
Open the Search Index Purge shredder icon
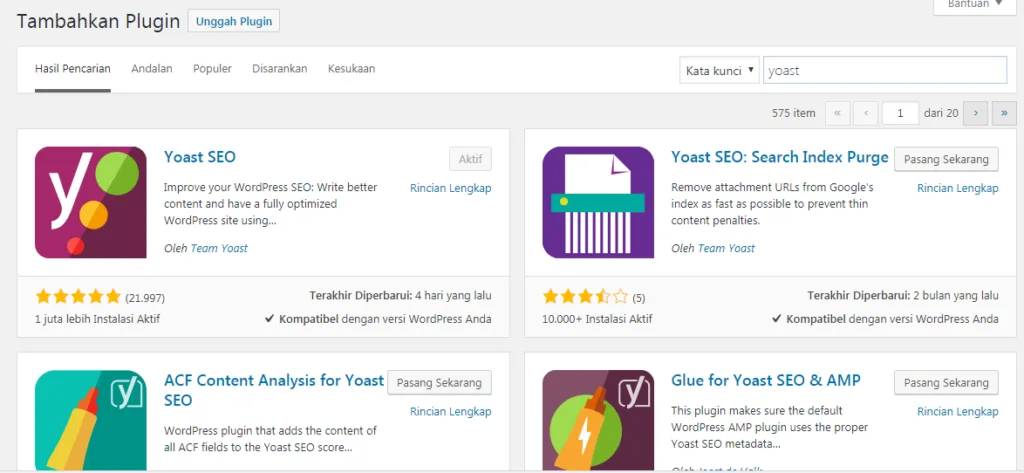598,203
